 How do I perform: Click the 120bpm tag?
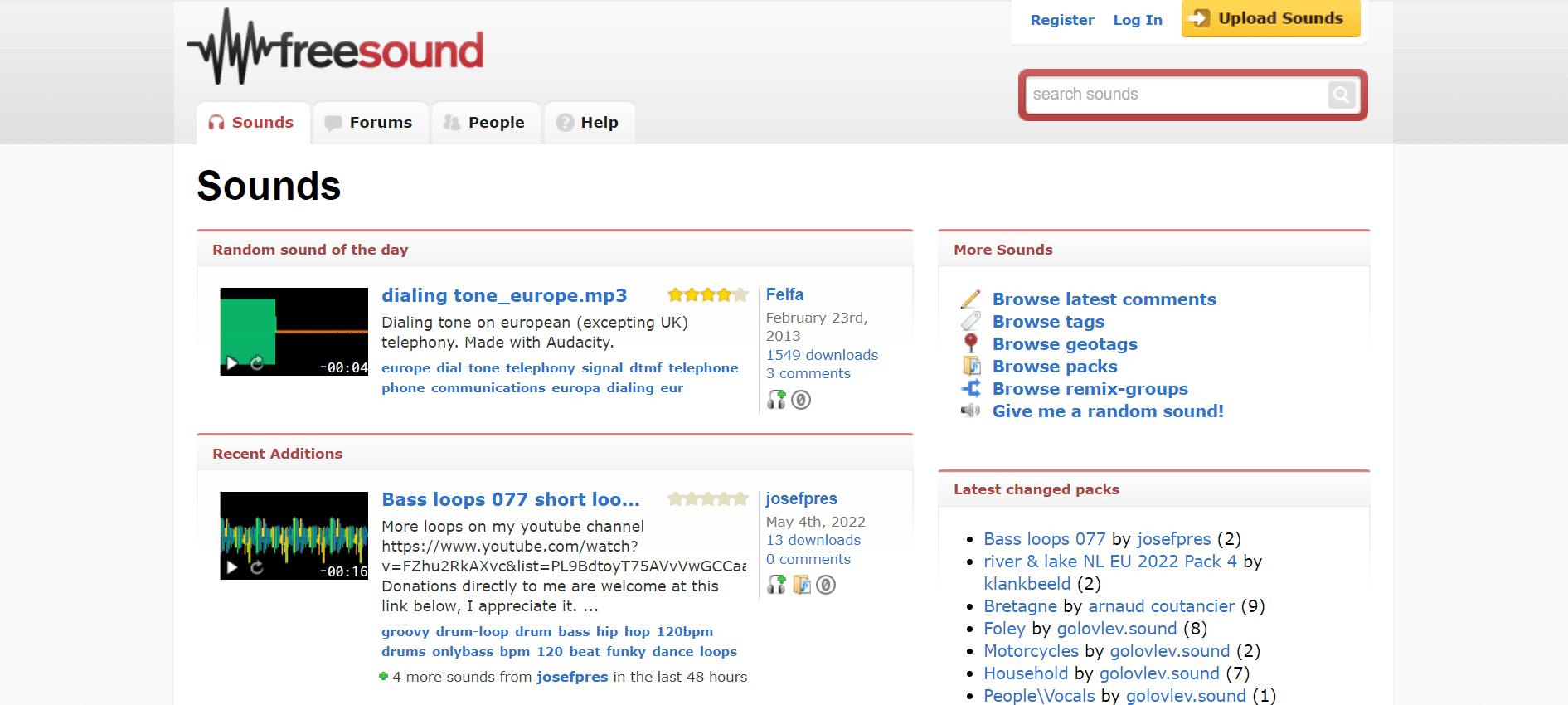pyautogui.click(x=684, y=632)
